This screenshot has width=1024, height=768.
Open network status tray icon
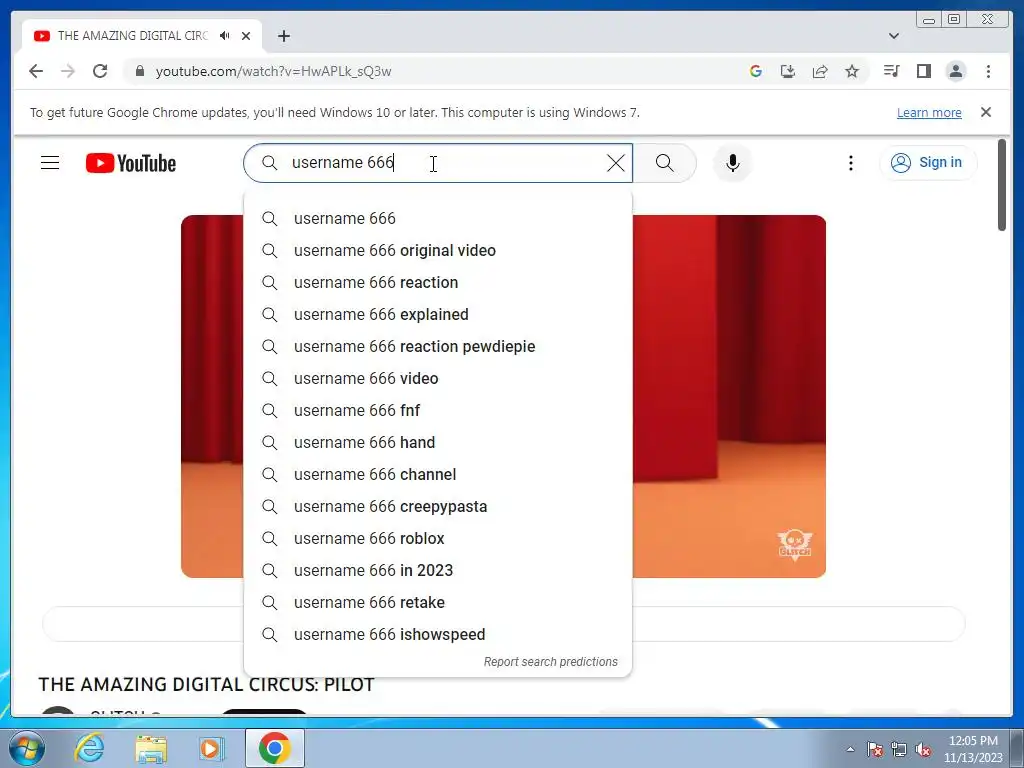click(x=899, y=749)
